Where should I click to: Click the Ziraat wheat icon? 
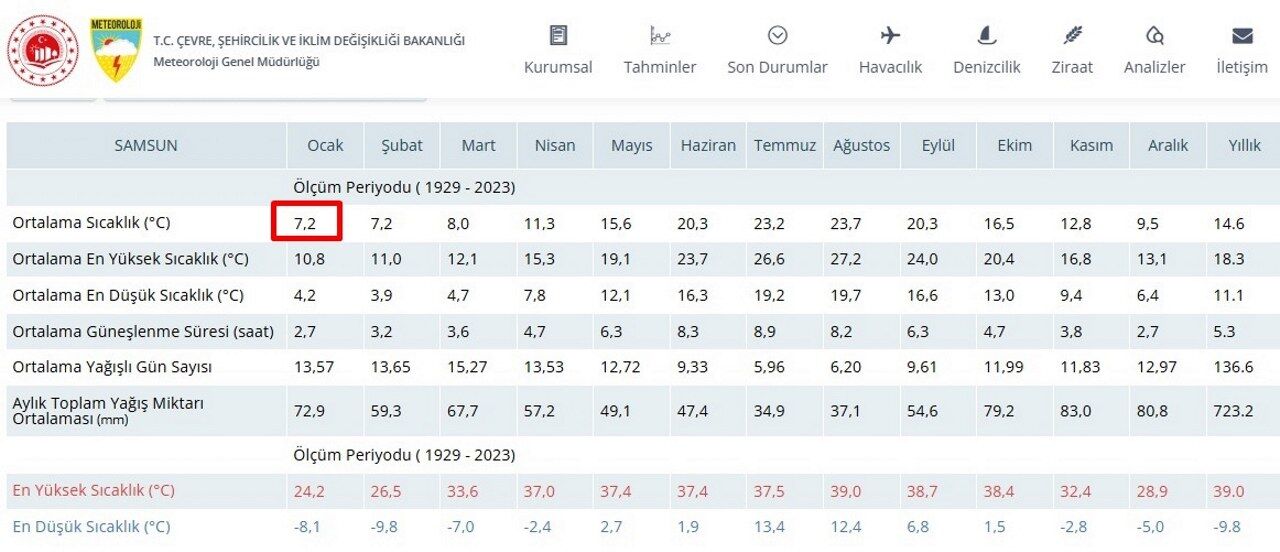pos(1072,36)
